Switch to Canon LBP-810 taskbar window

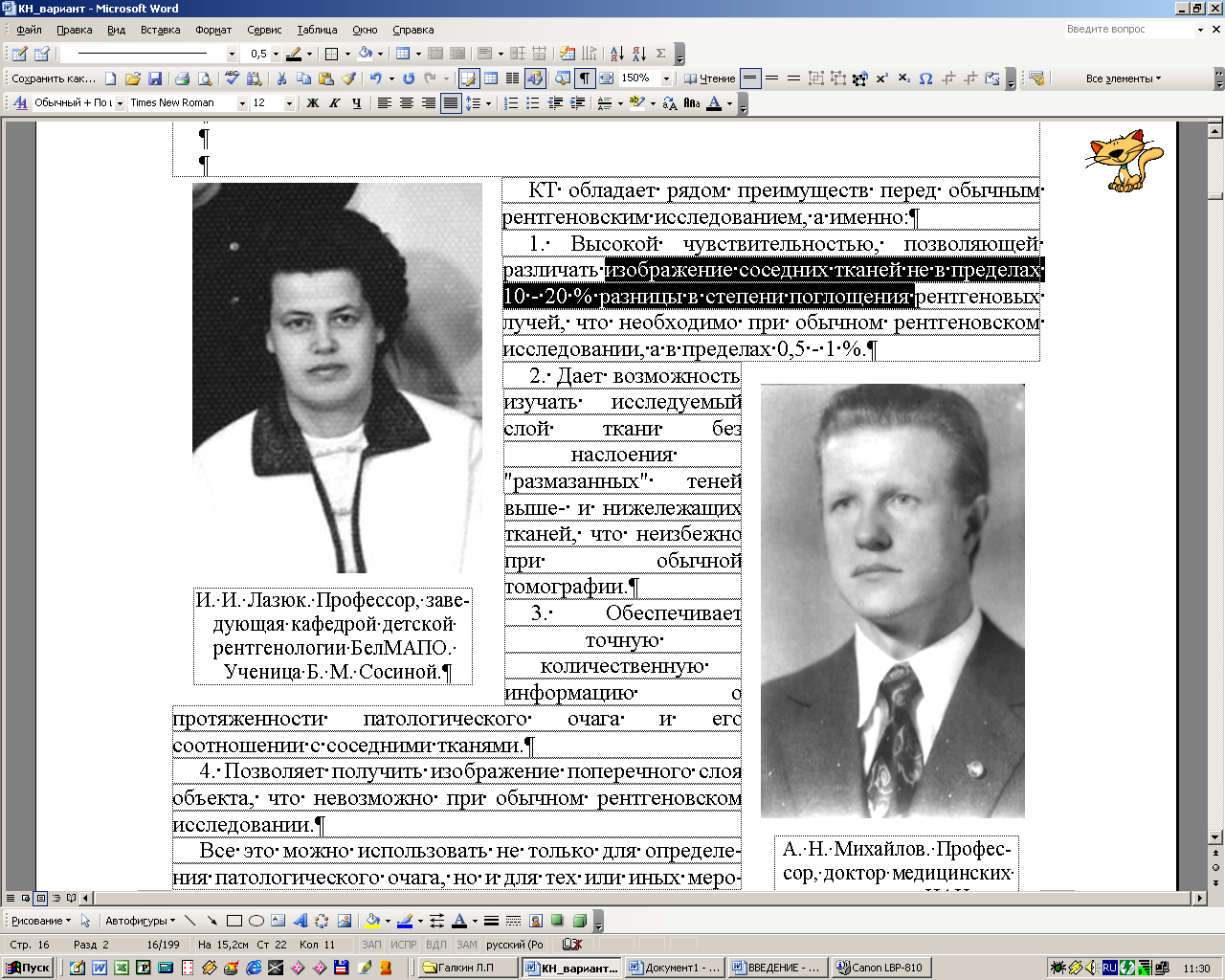pyautogui.click(x=880, y=968)
